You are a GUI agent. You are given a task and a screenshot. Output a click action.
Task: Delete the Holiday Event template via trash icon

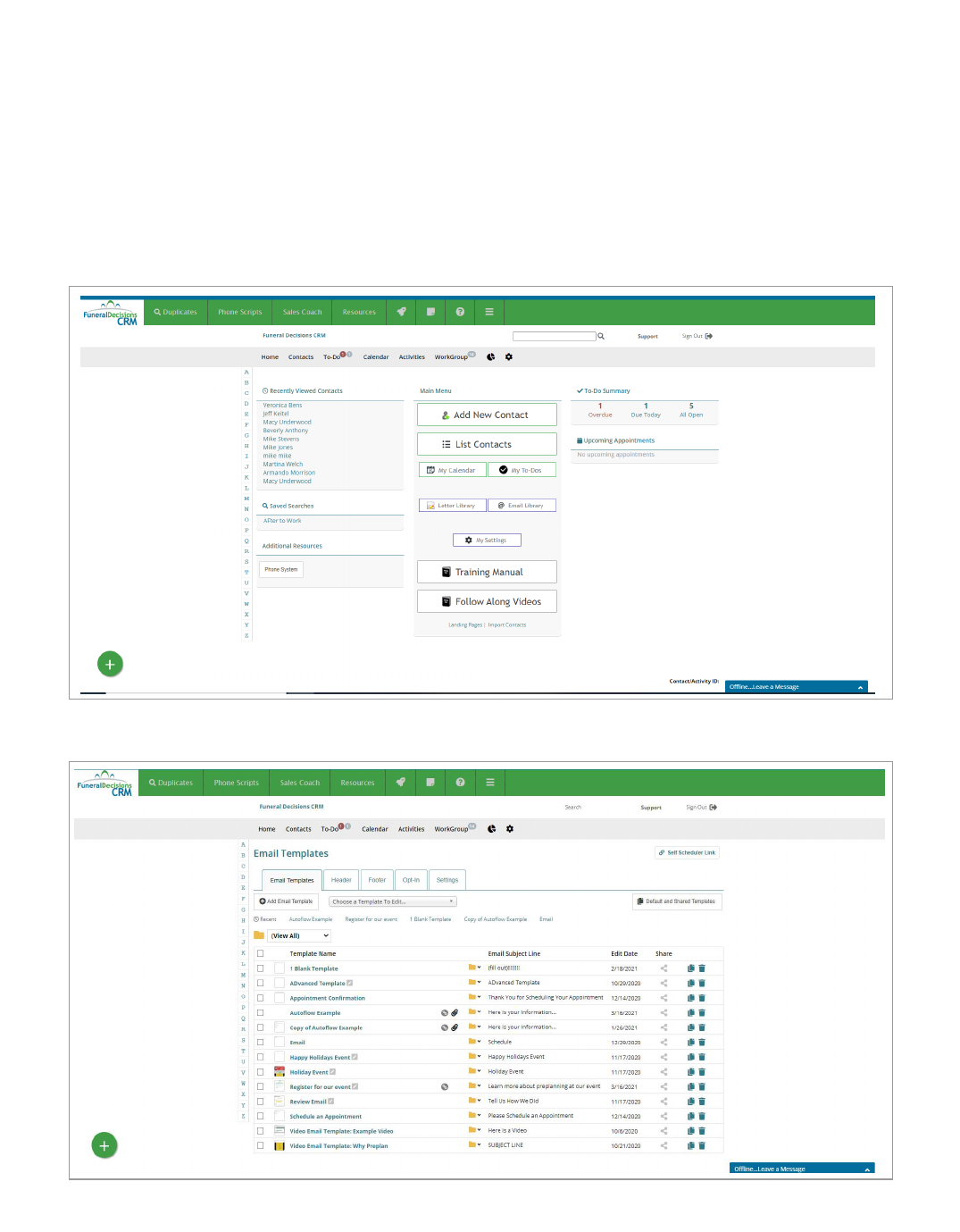702,1072
